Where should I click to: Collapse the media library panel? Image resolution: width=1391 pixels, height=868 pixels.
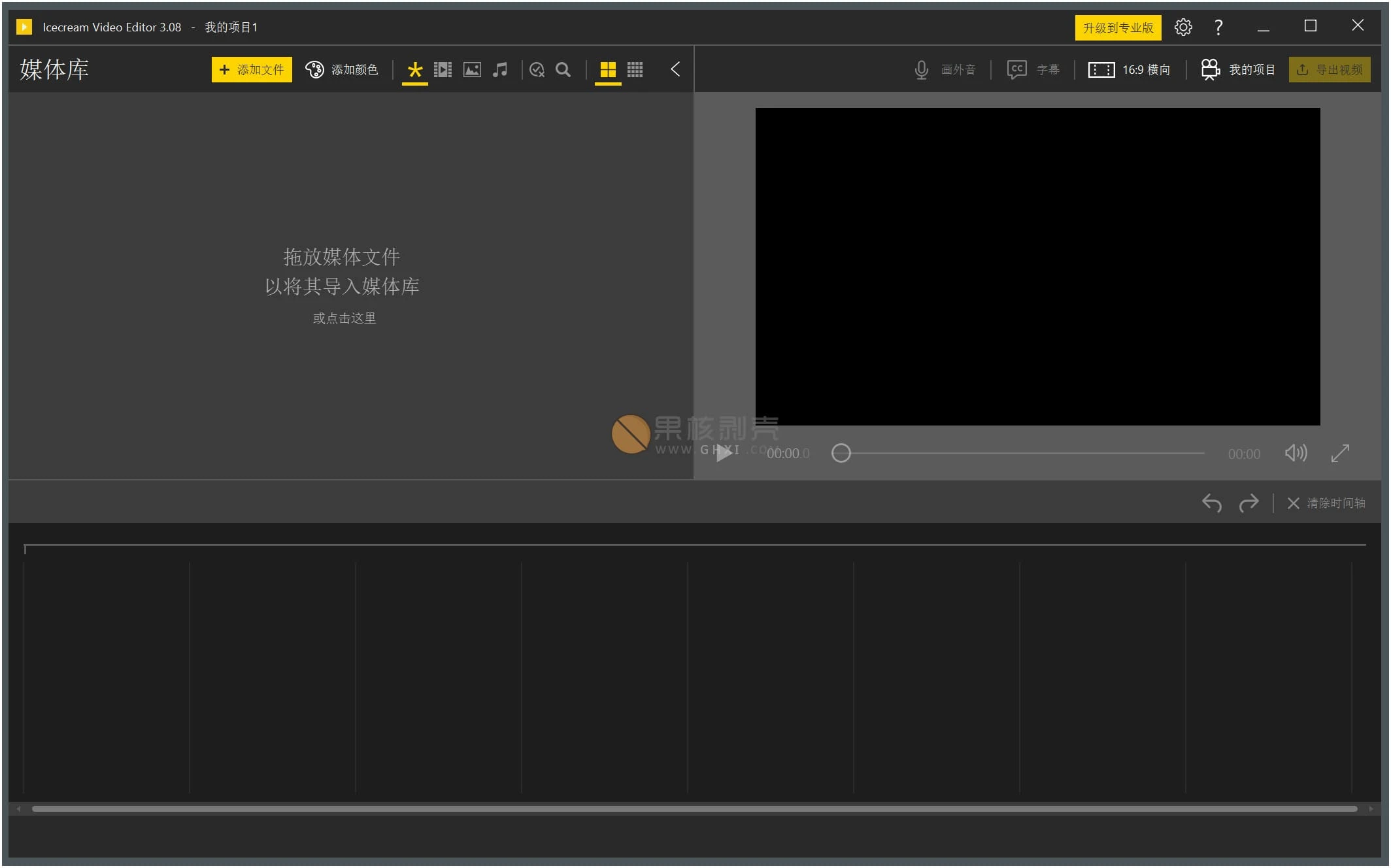[x=675, y=69]
